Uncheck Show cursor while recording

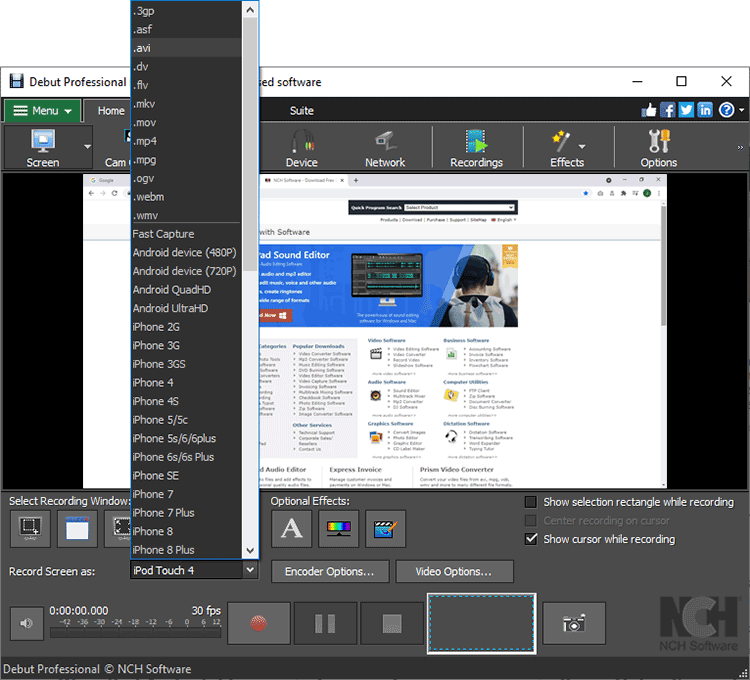530,539
